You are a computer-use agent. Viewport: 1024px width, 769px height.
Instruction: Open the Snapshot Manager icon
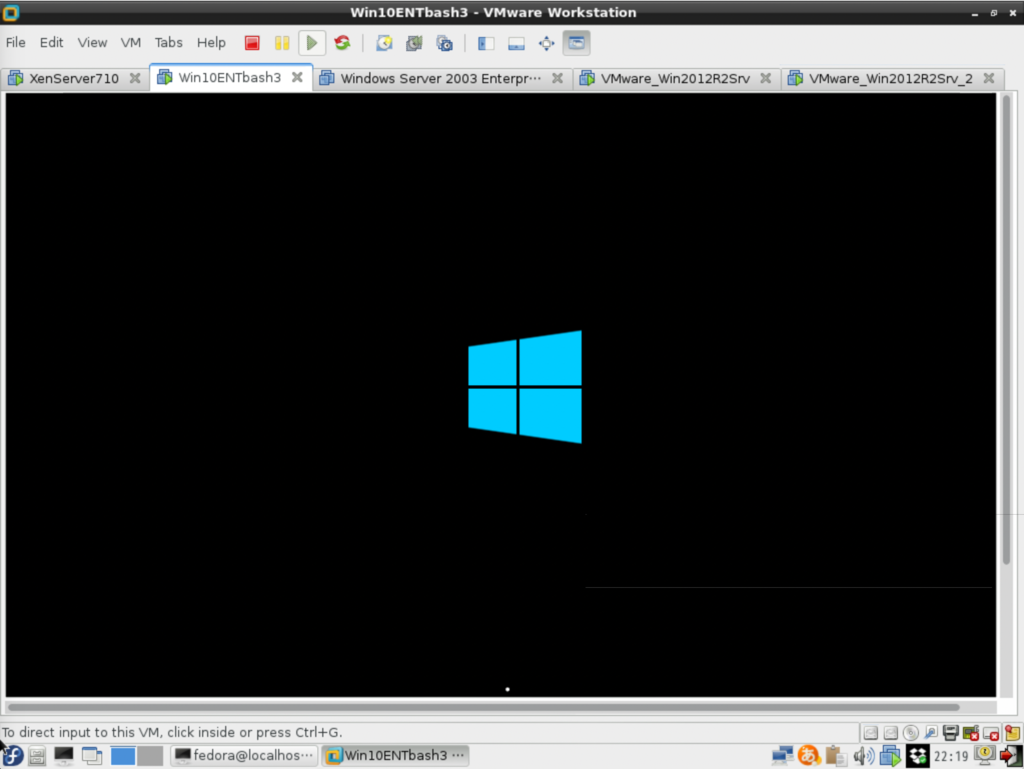point(445,43)
